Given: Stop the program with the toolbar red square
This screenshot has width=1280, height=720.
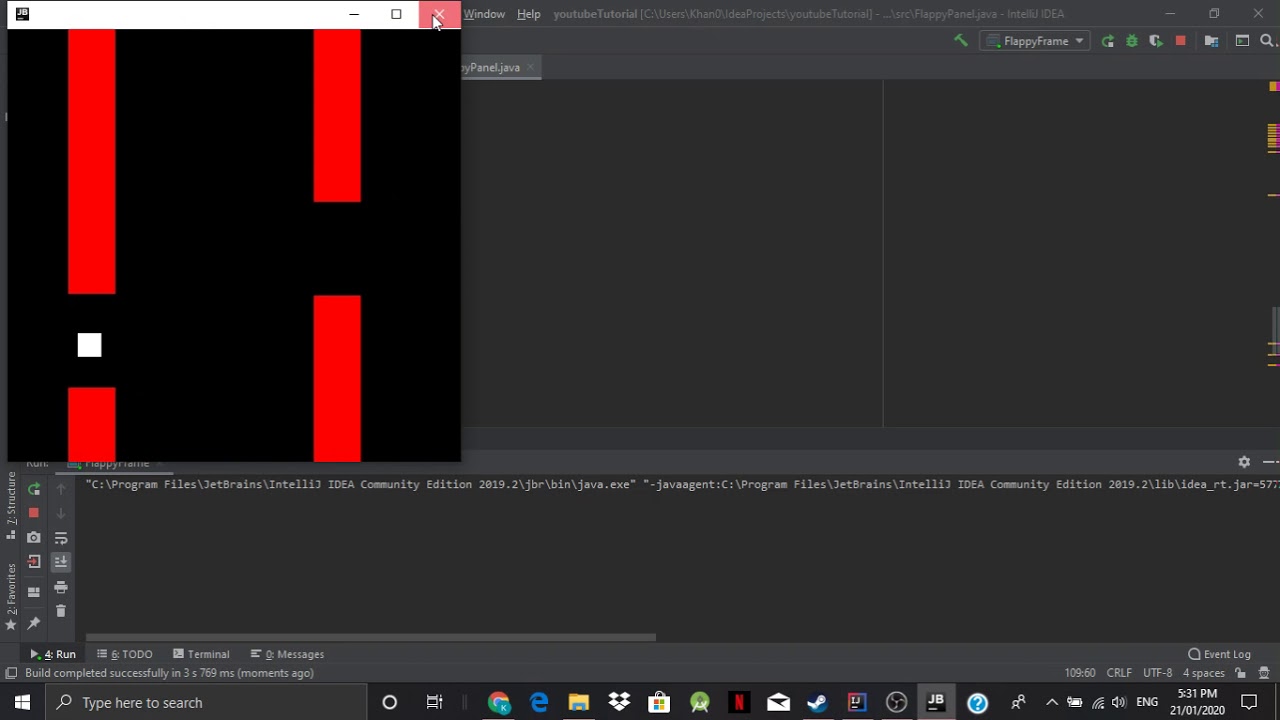Looking at the screenshot, I should [1181, 41].
